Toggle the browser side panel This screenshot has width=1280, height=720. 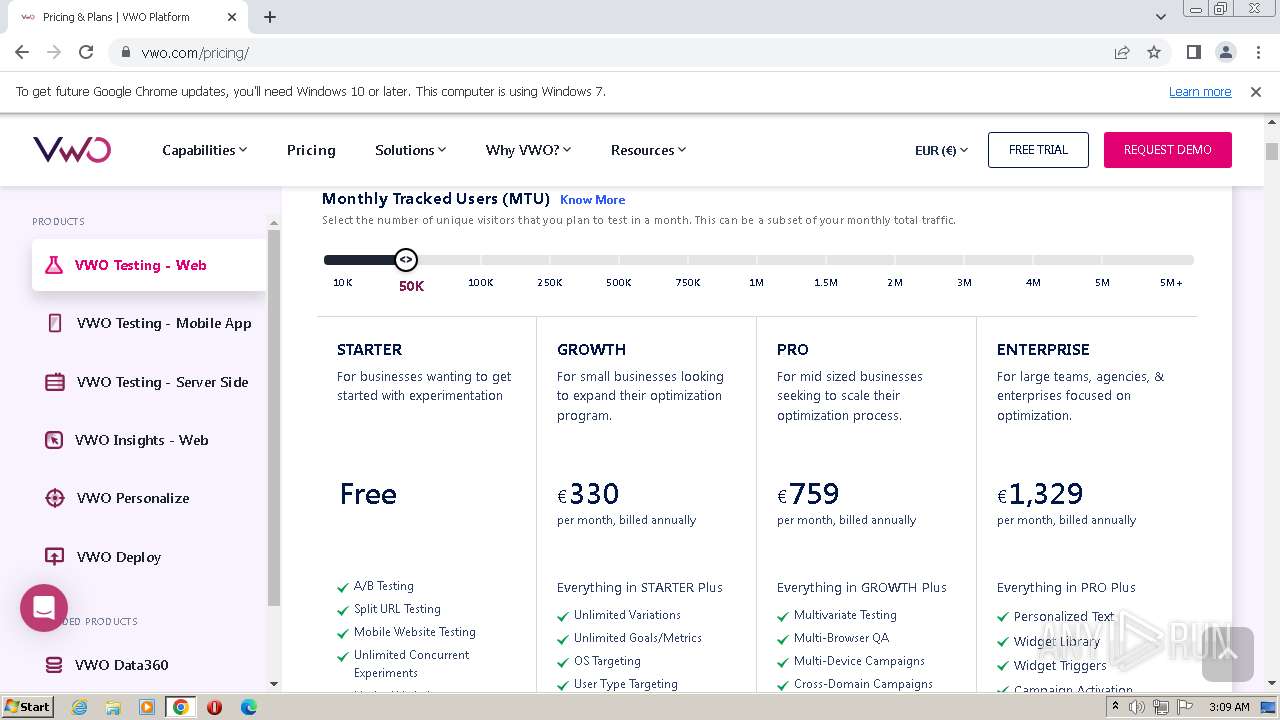pos(1193,52)
